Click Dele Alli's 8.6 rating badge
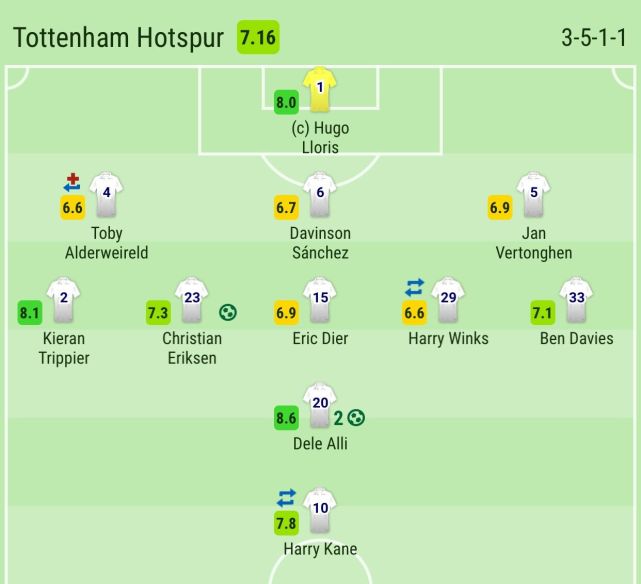Screen dimensions: 641x584 [x=286, y=418]
